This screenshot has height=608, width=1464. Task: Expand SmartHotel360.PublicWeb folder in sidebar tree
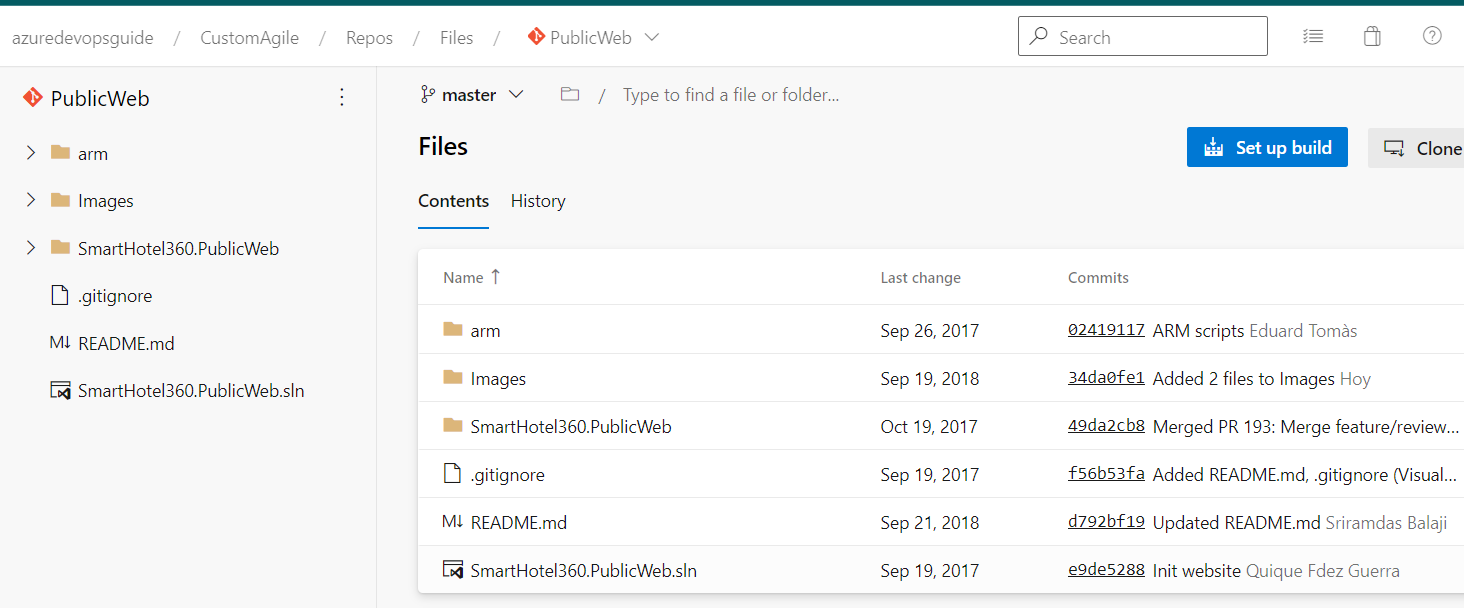point(31,248)
